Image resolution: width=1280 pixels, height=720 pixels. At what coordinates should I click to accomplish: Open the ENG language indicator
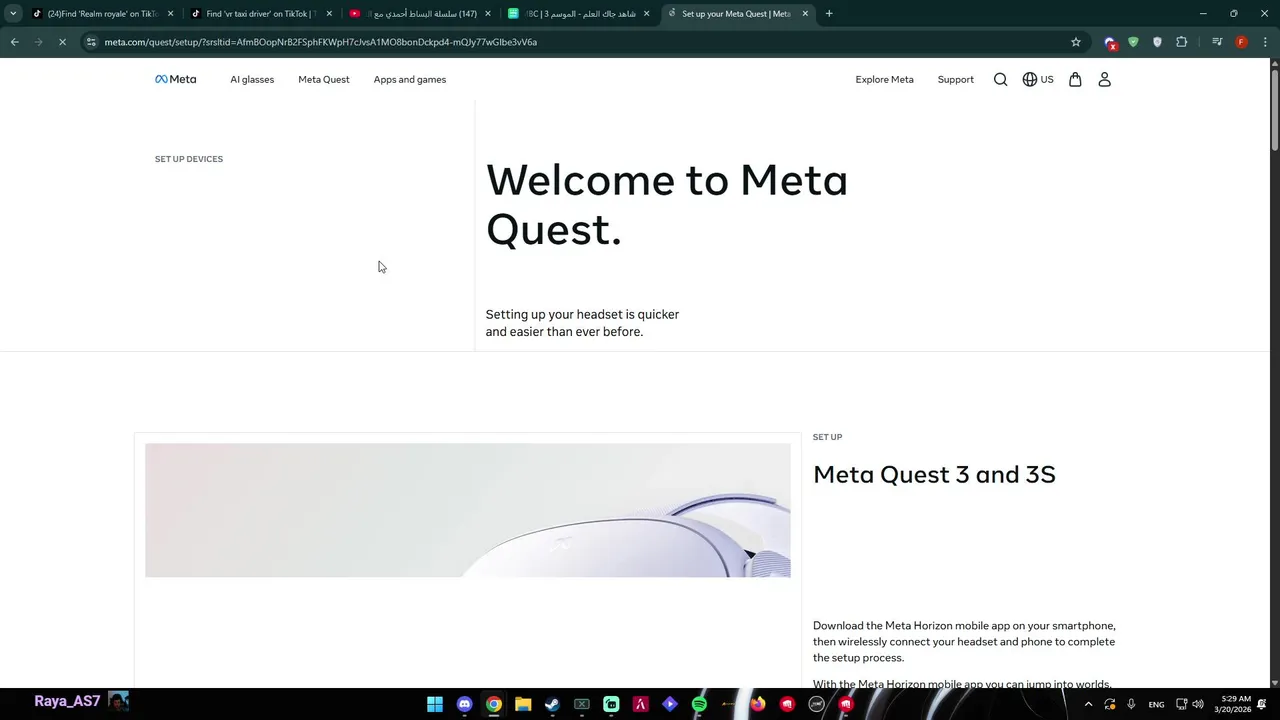(1156, 704)
